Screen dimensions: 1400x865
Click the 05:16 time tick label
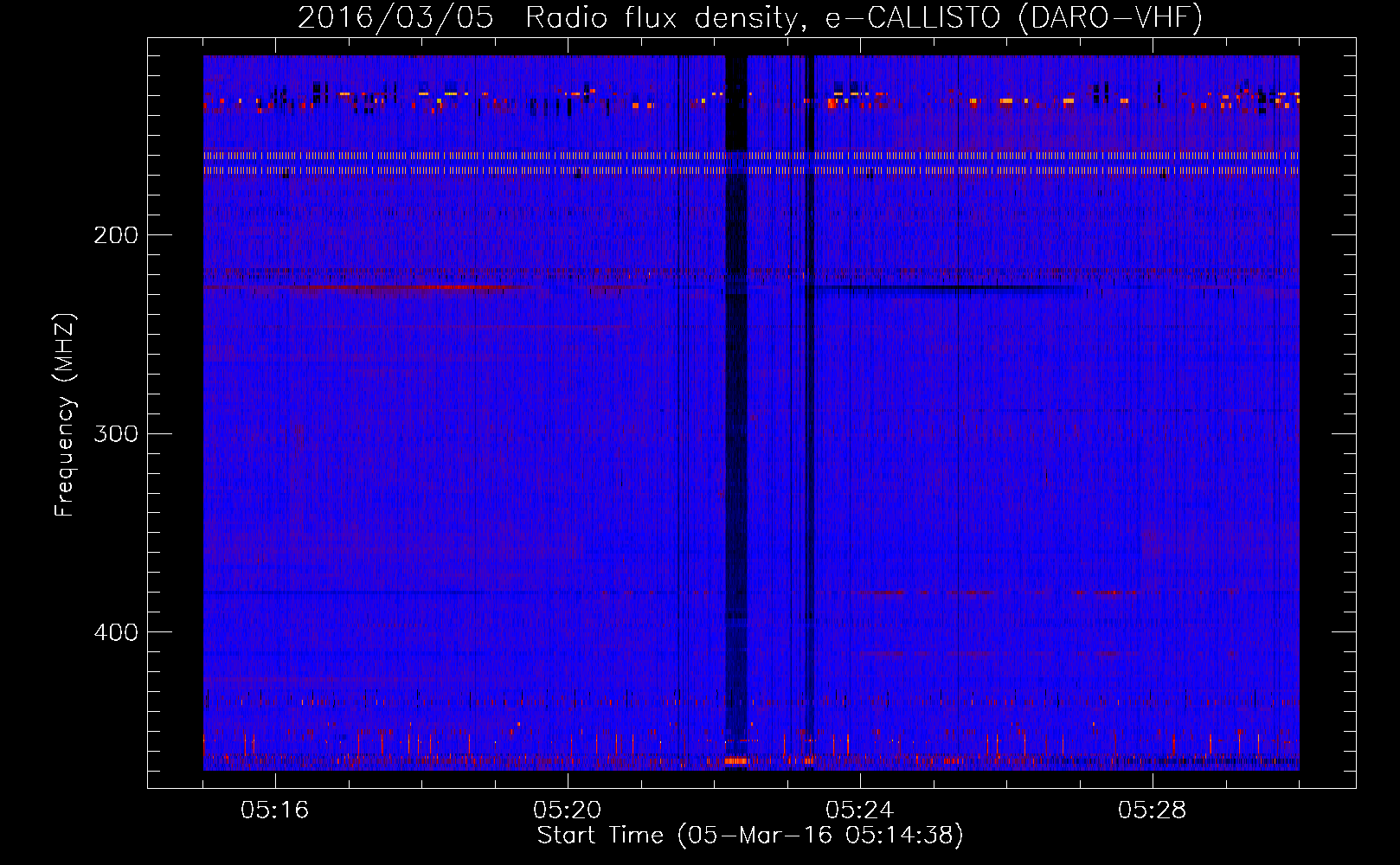(x=275, y=811)
